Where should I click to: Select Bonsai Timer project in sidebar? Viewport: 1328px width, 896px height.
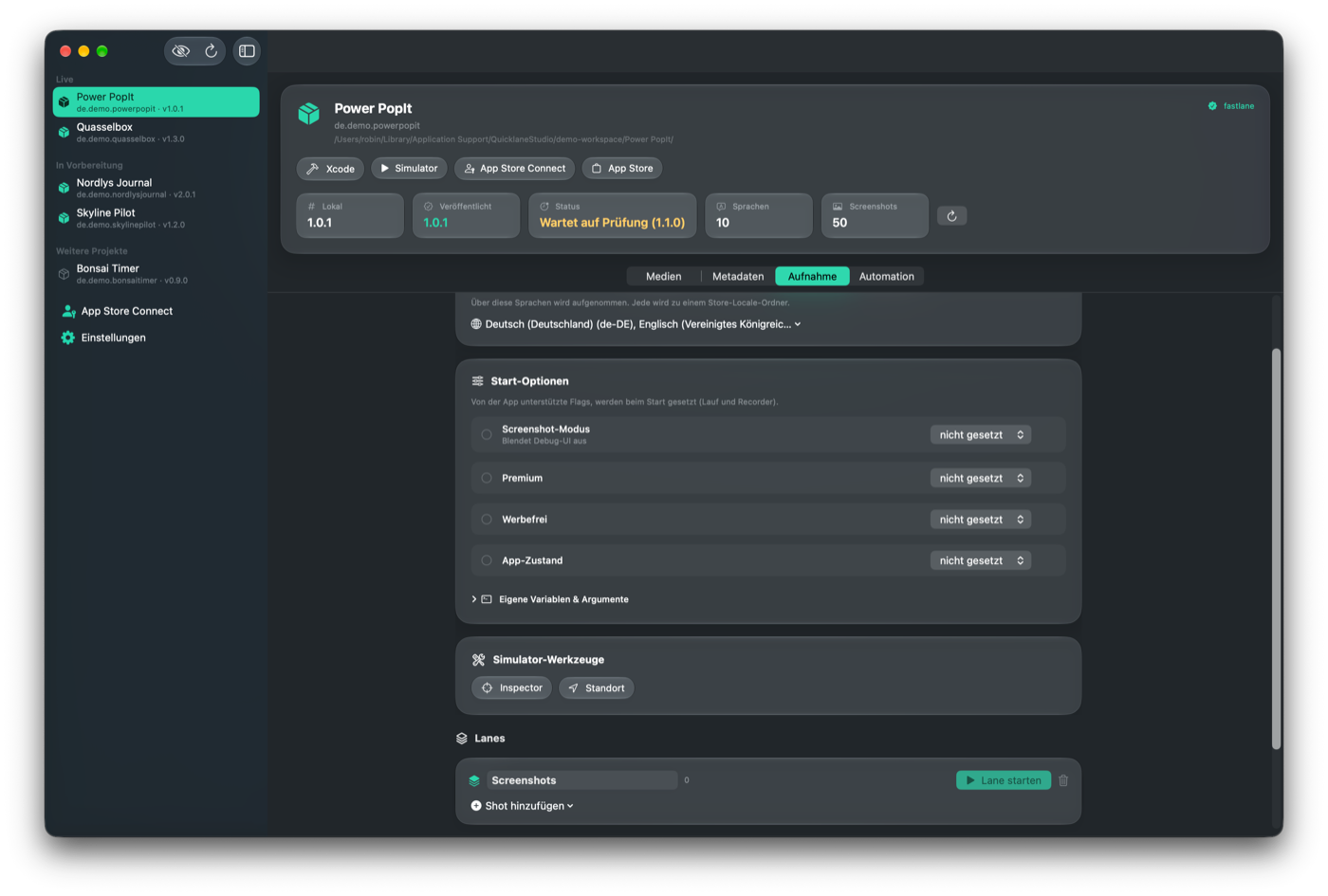pos(157,274)
